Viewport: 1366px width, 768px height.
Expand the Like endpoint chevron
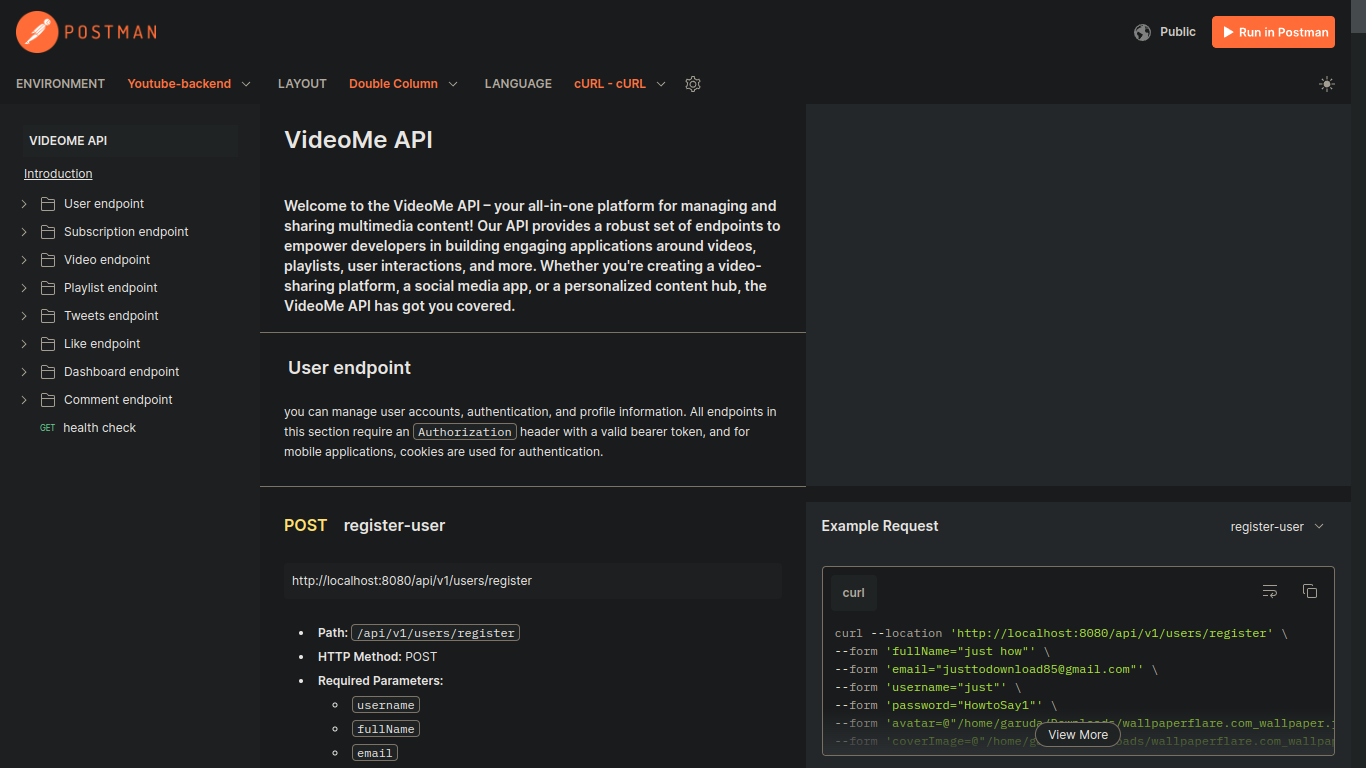pos(24,344)
